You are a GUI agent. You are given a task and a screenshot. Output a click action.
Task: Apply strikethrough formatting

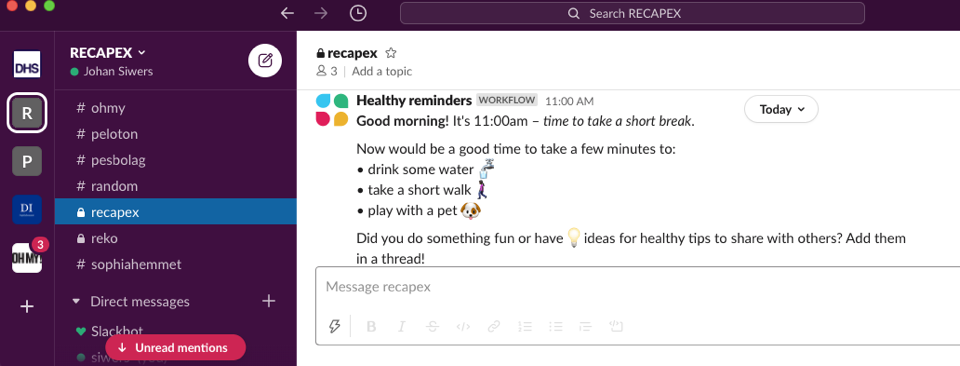coord(432,326)
